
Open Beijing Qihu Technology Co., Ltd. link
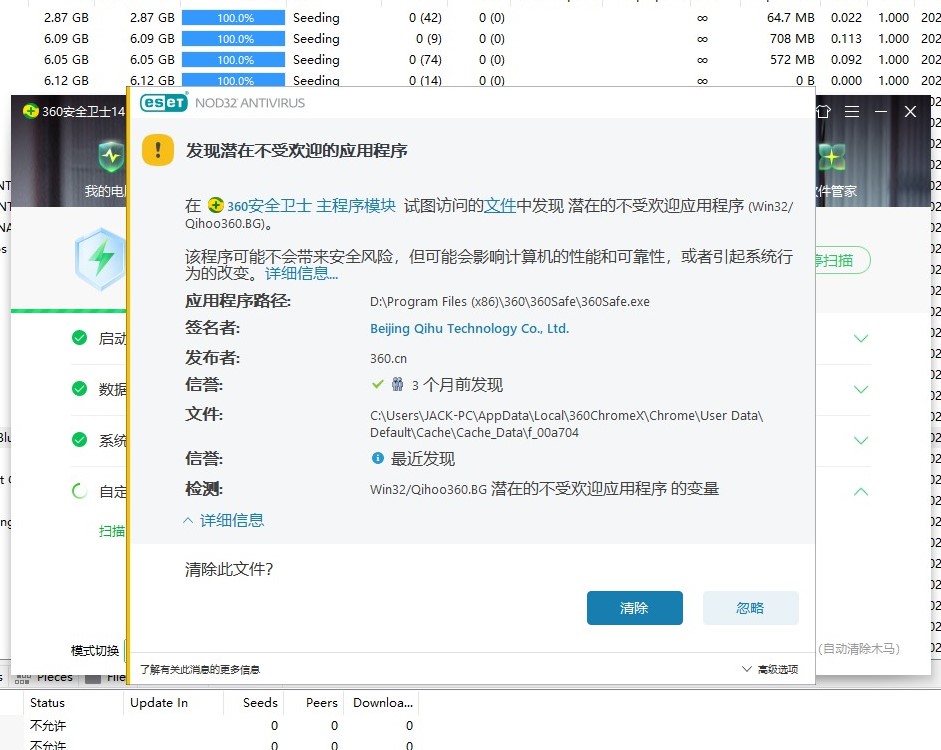(x=469, y=328)
